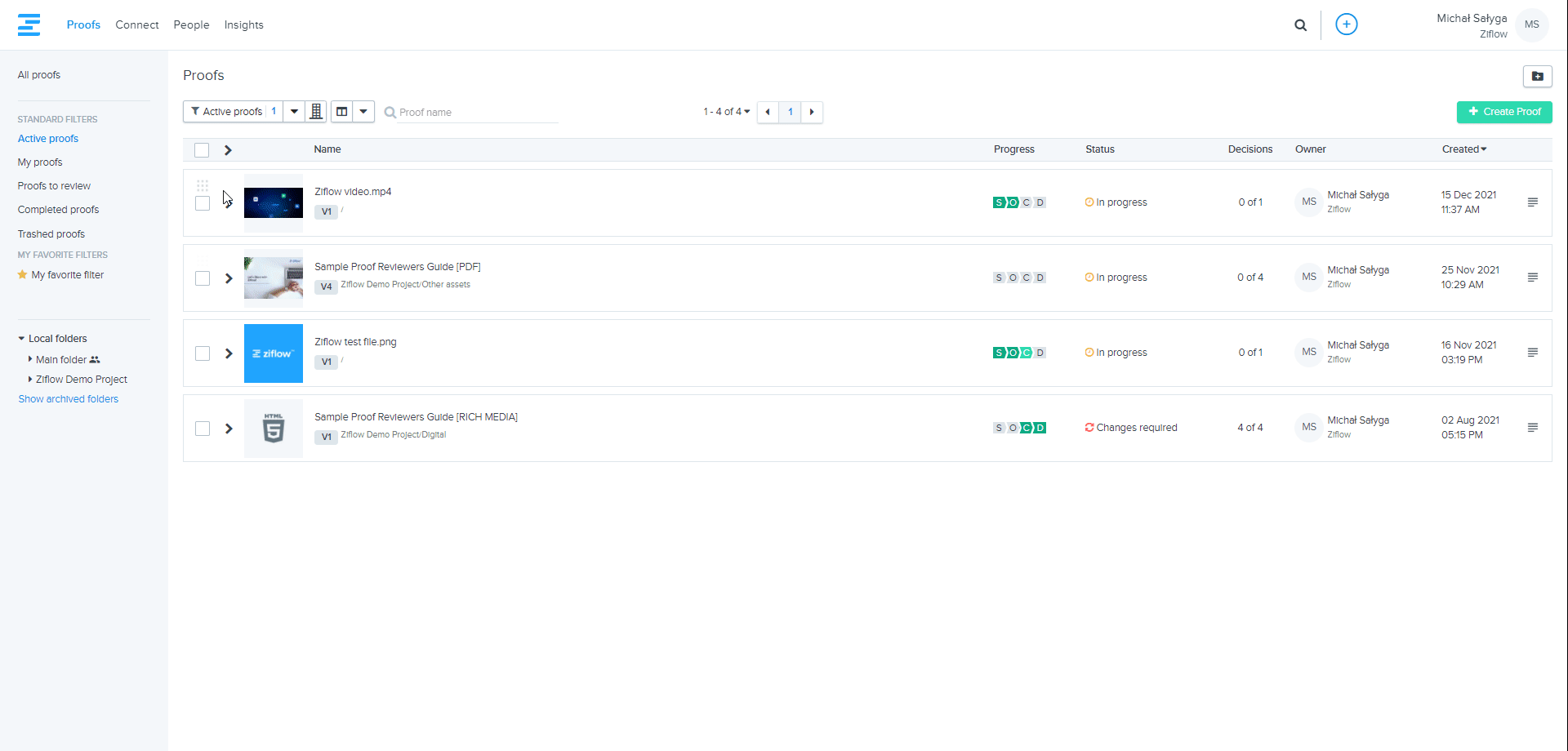Image resolution: width=1568 pixels, height=751 pixels.
Task: Expand the Ziflow Demo Project folder
Action: click(x=30, y=380)
